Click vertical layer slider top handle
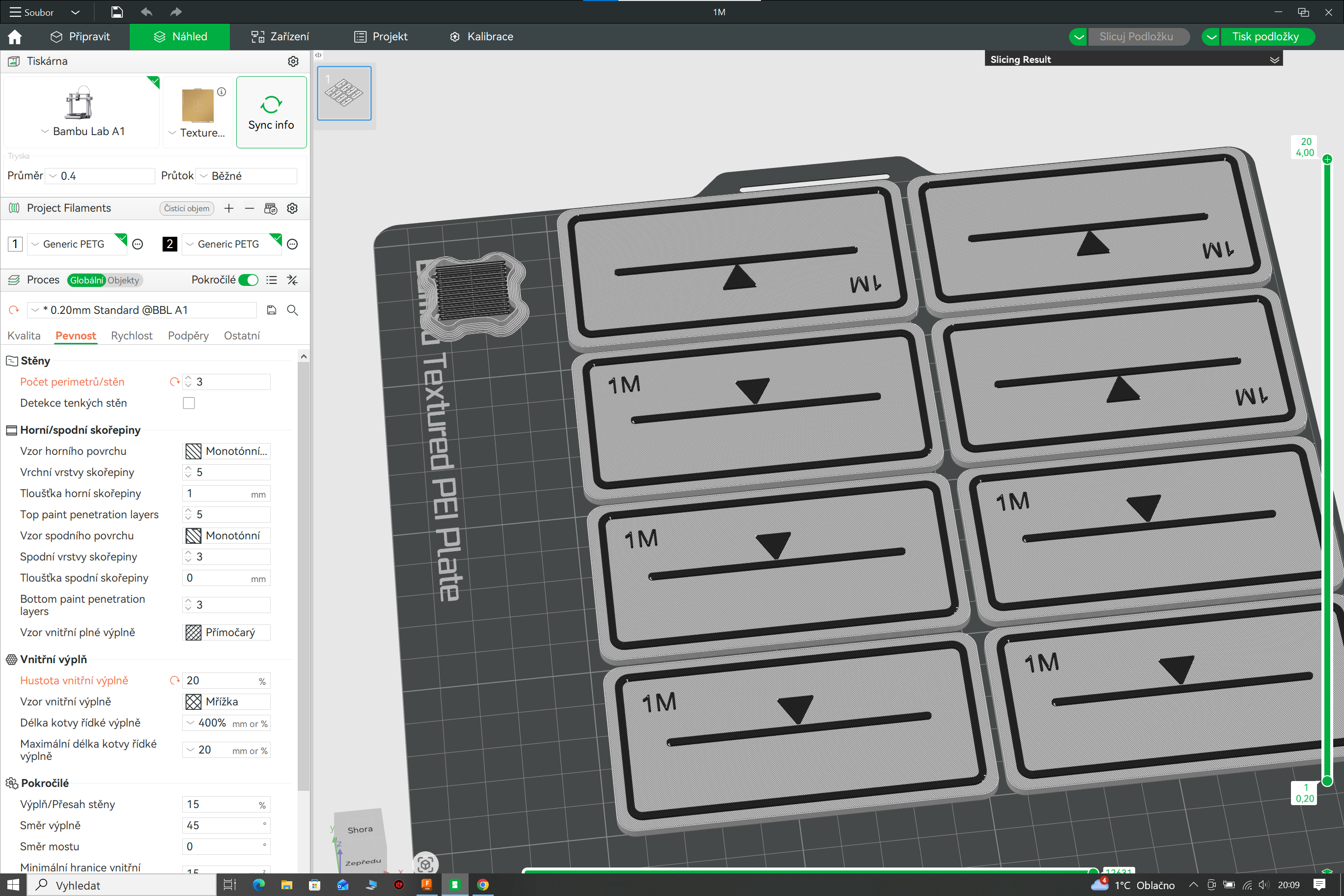The height and width of the screenshot is (896, 1344). tap(1327, 159)
